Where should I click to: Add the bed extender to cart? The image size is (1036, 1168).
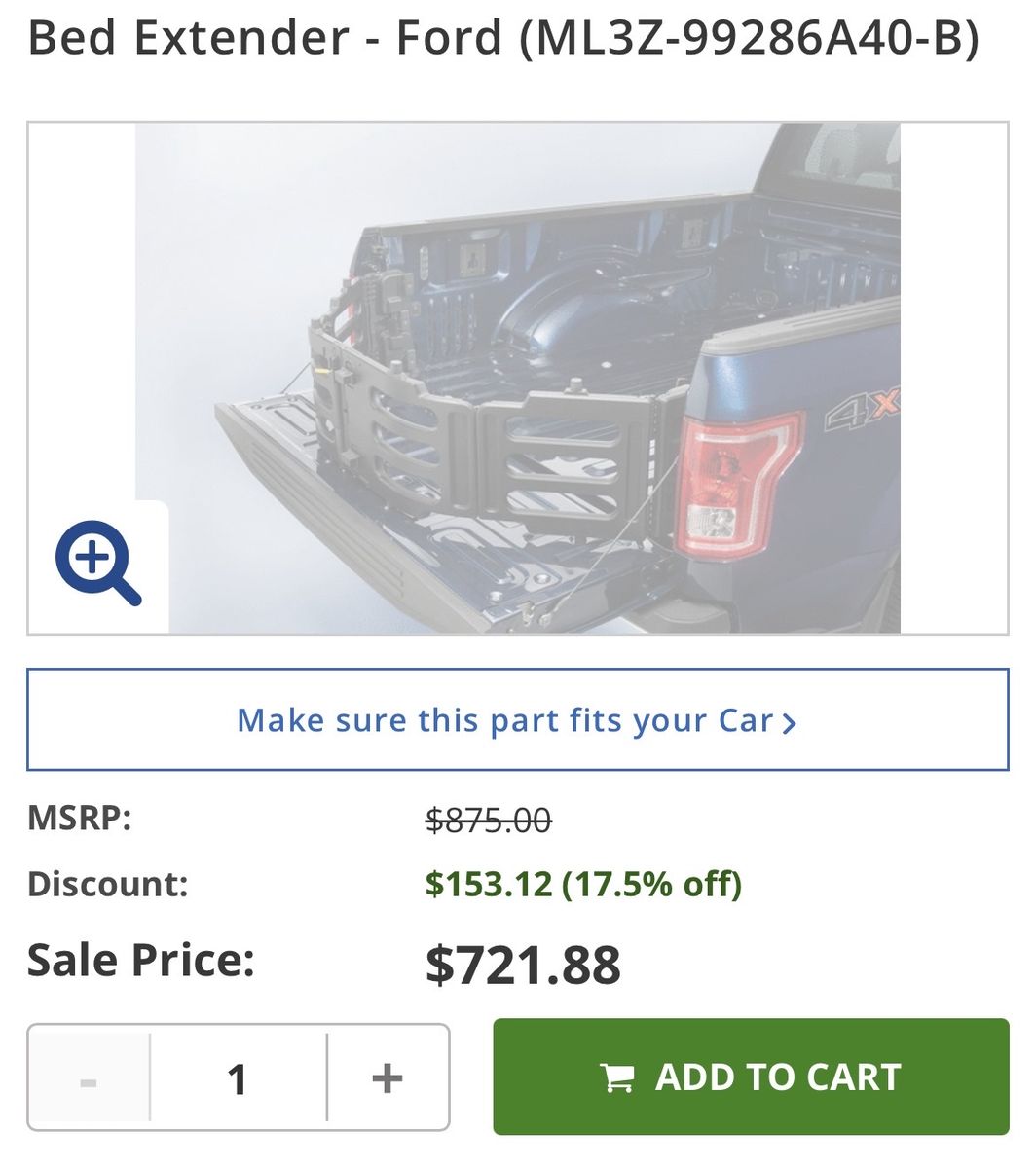coord(751,1077)
